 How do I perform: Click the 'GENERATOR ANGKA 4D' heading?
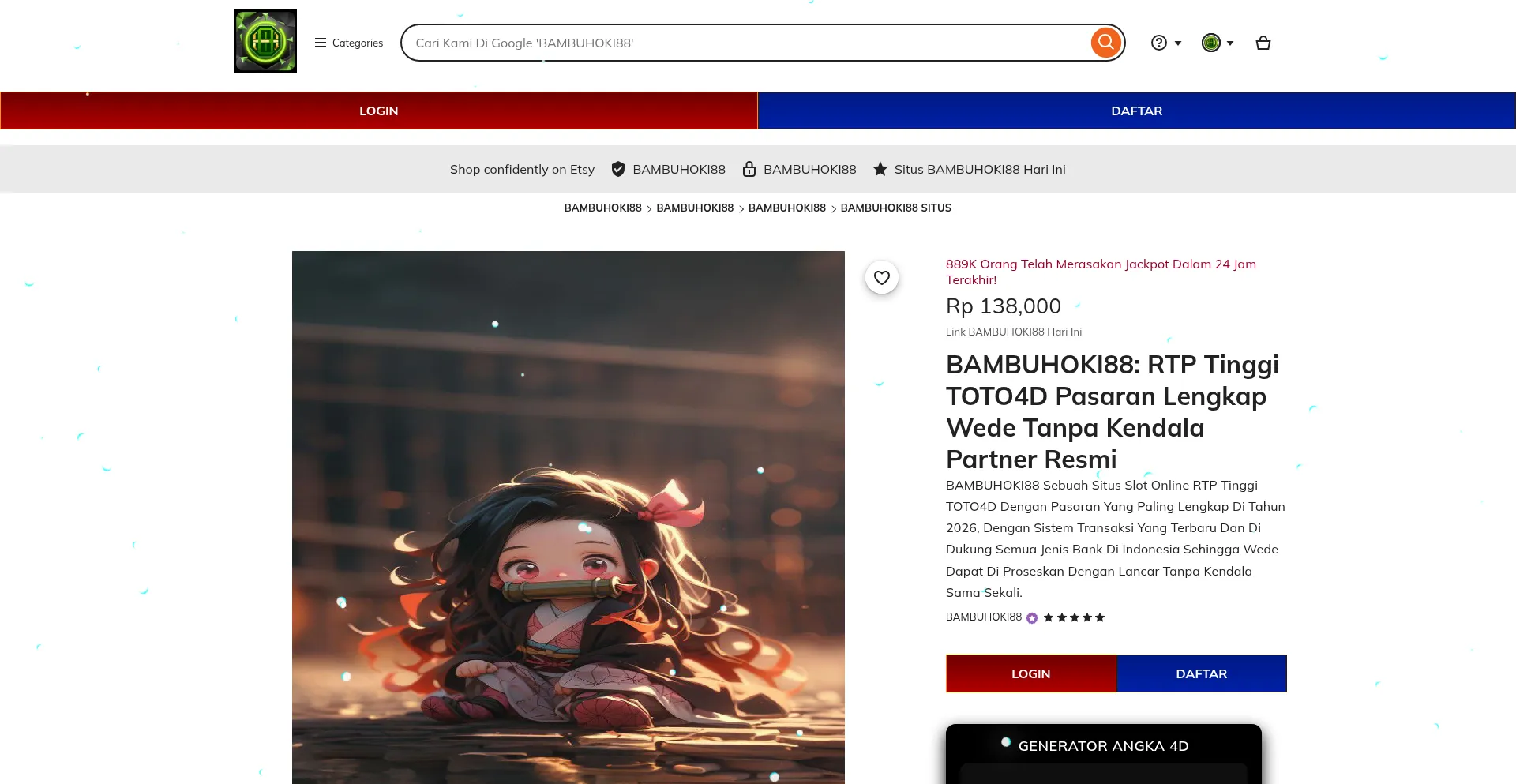point(1104,746)
